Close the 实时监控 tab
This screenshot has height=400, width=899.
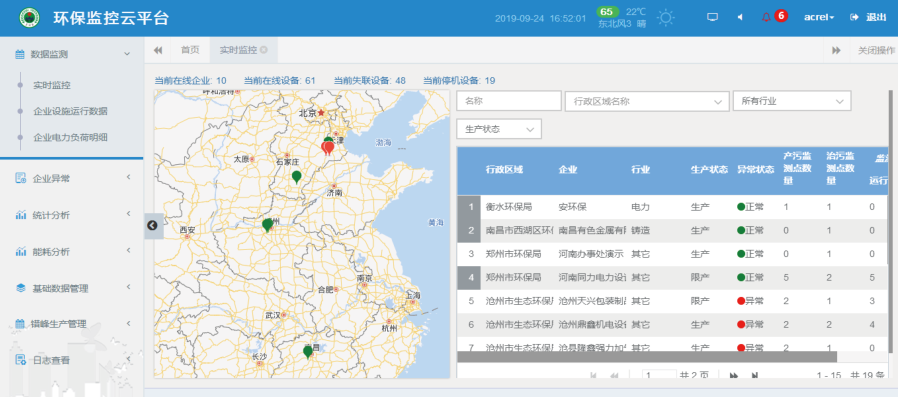pos(263,50)
